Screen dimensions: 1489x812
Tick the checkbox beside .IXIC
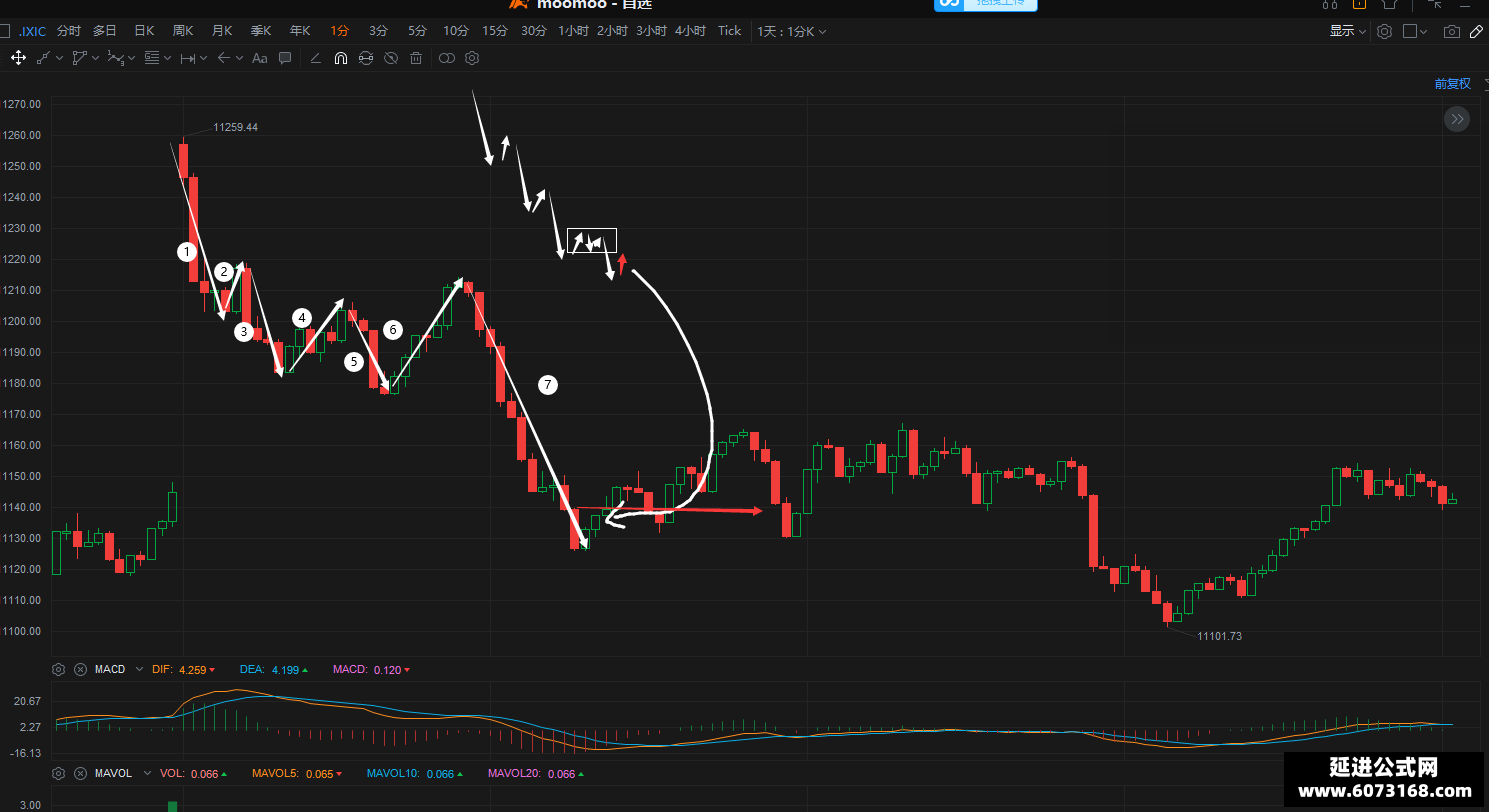tap(4, 31)
